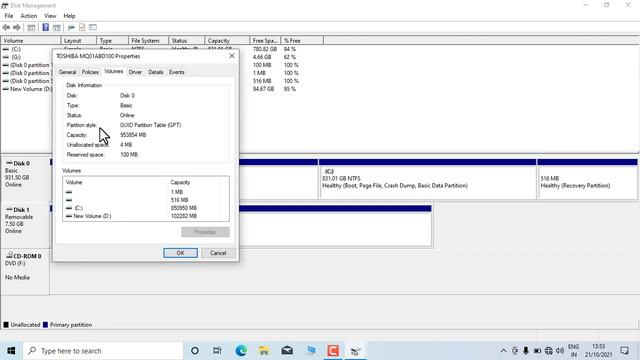Click the last toolbar icon for view settings
Viewport: 640px width, 360px height.
[93, 27]
